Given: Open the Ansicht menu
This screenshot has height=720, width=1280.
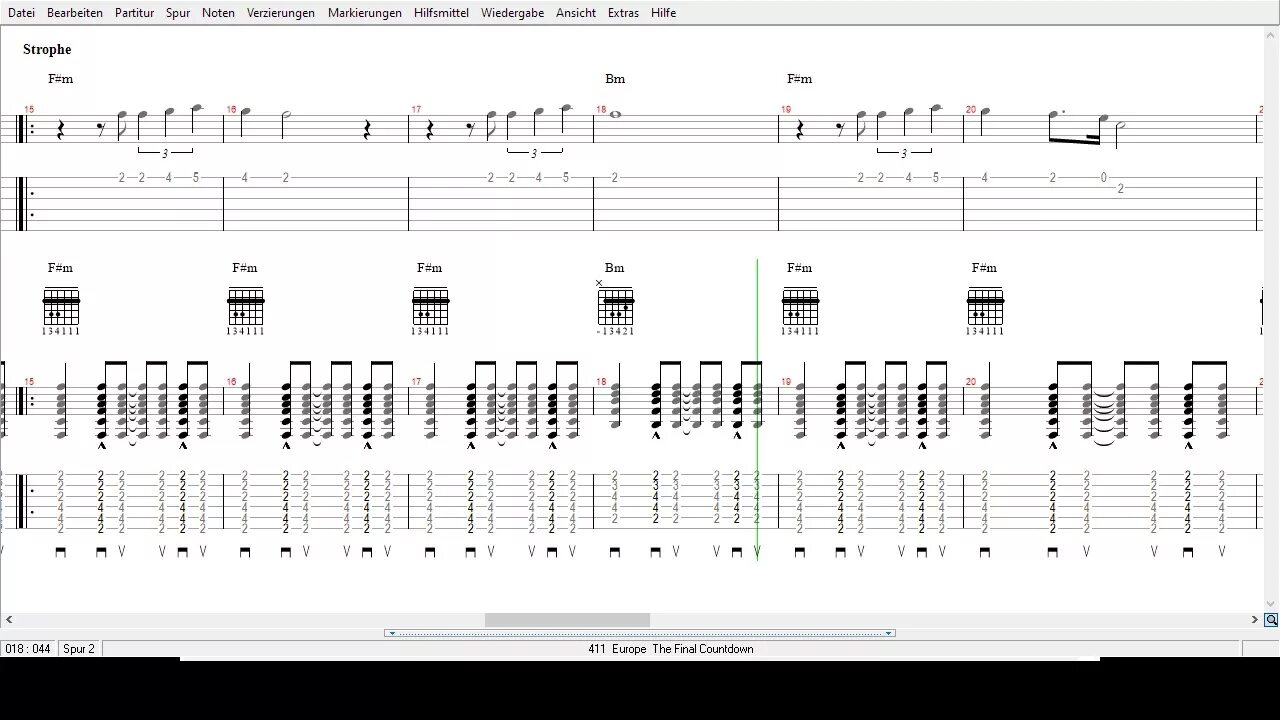Looking at the screenshot, I should click(576, 13).
